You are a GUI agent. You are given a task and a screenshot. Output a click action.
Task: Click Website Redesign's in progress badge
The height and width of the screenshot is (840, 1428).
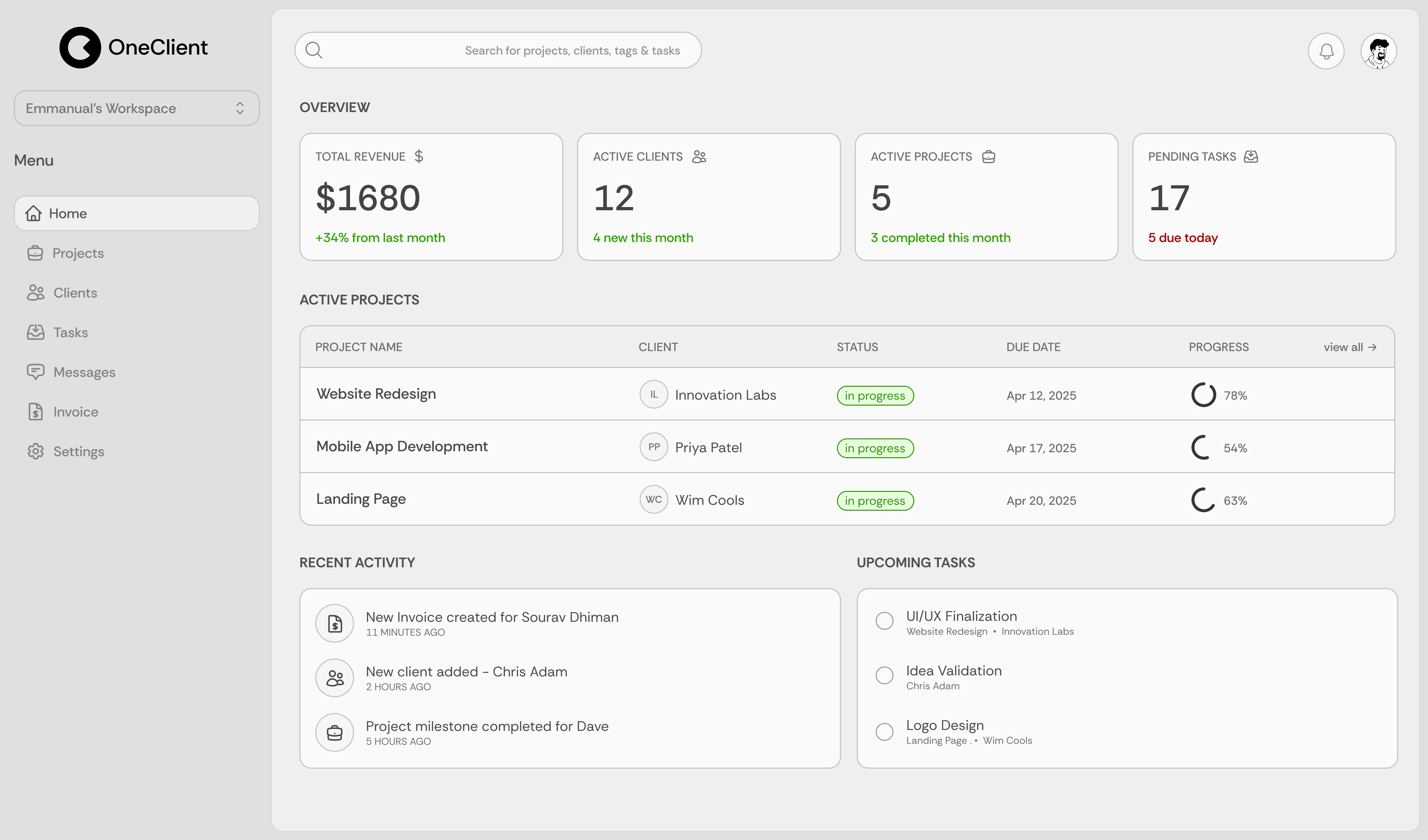click(x=875, y=396)
